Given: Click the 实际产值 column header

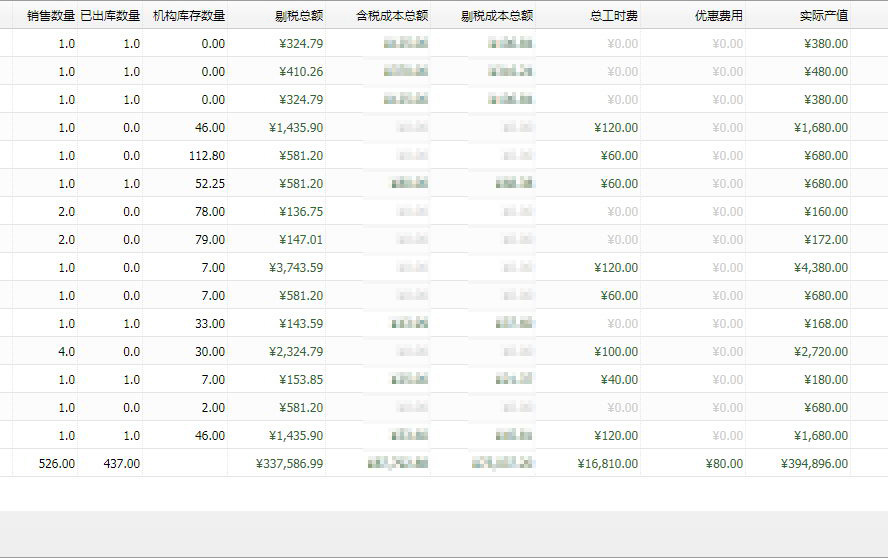Looking at the screenshot, I should [x=824, y=16].
